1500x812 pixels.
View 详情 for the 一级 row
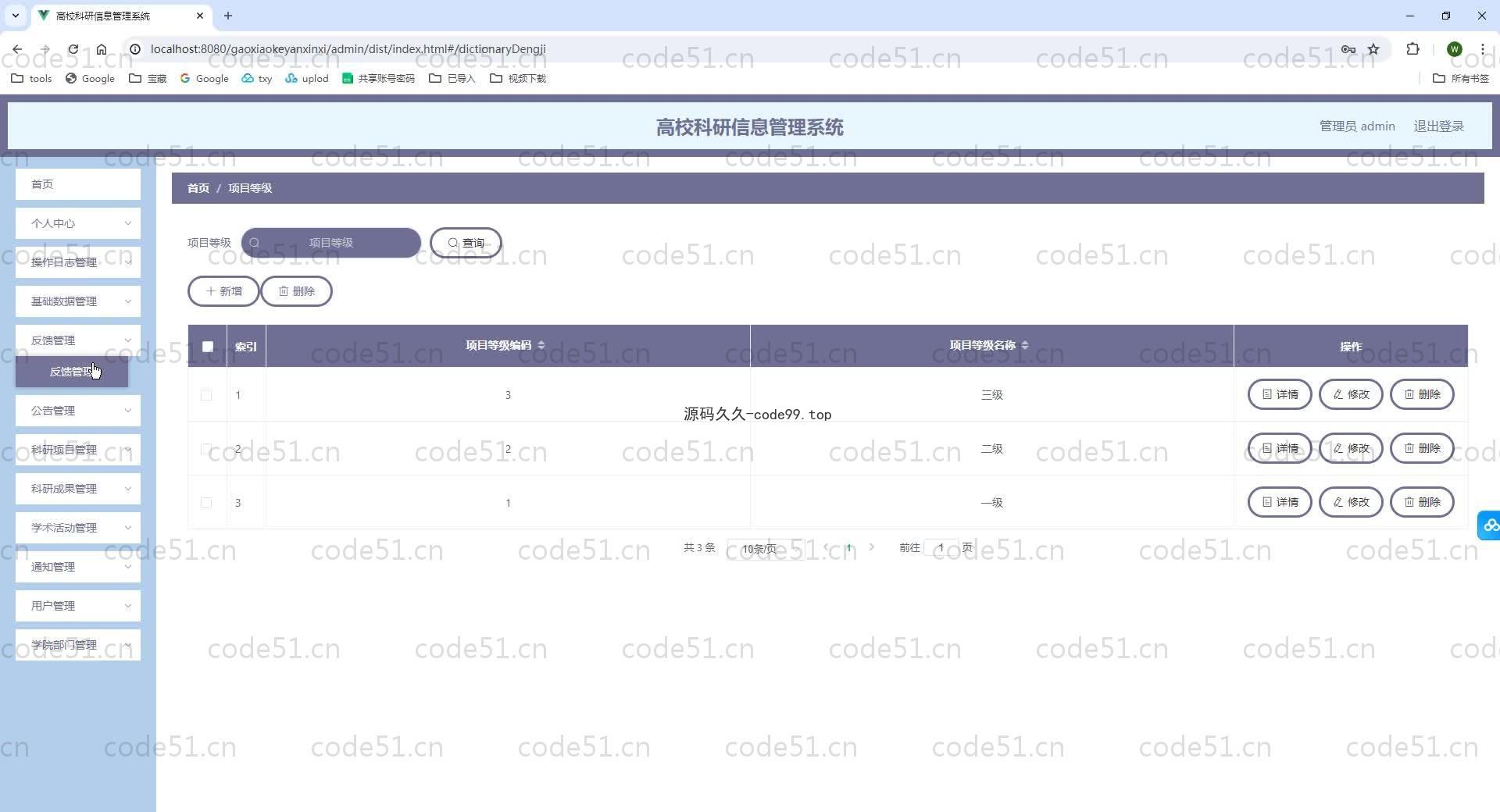coord(1280,502)
